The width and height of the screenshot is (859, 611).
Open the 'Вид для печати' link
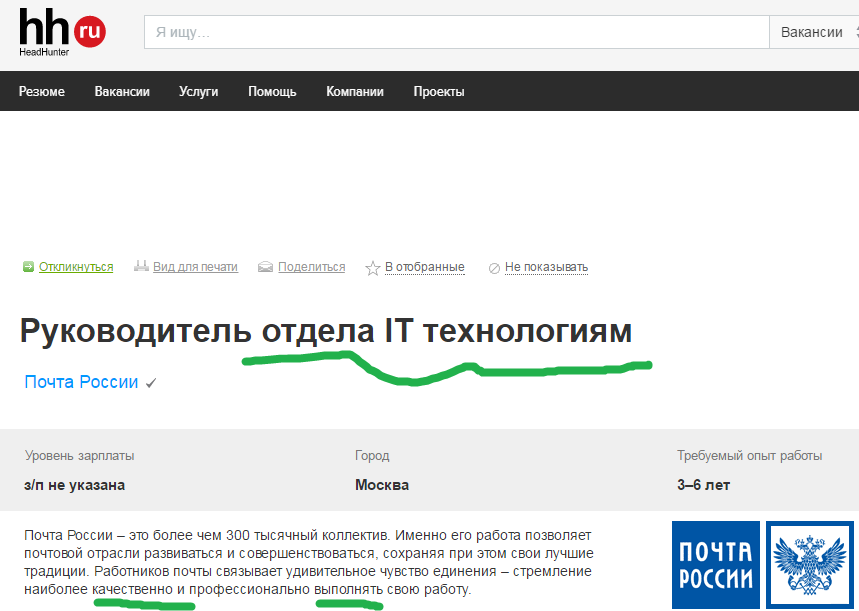tap(196, 267)
